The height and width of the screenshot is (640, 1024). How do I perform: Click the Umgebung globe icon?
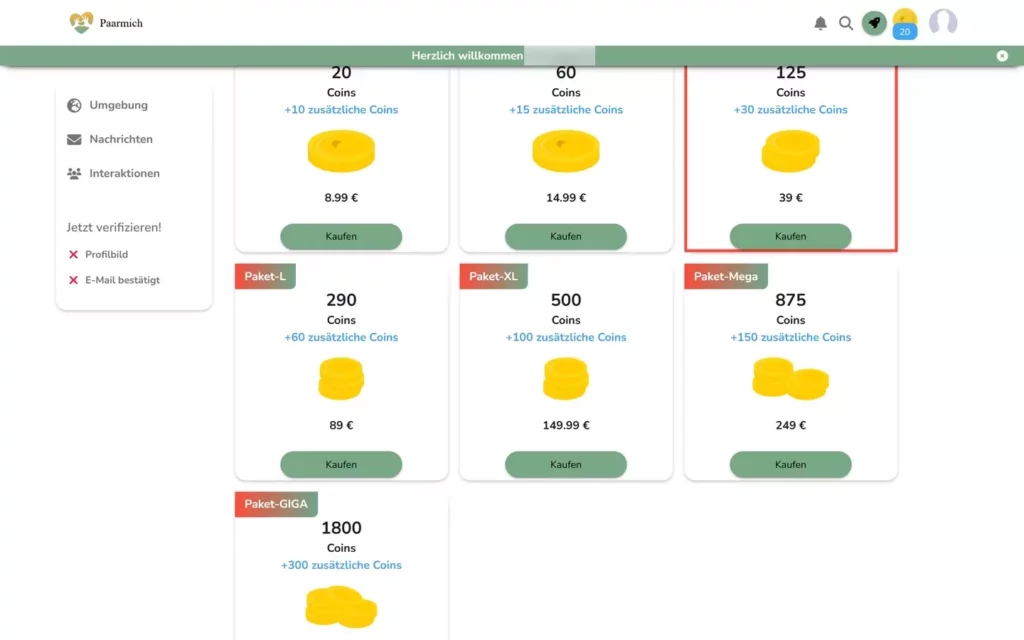pyautogui.click(x=74, y=105)
